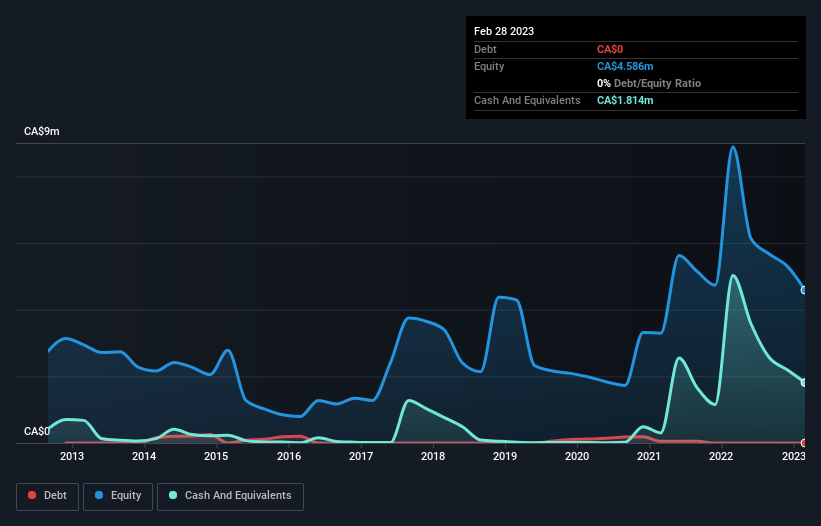The height and width of the screenshot is (526, 821).
Task: Select the Cash end-point marker on chart
Action: click(x=804, y=383)
